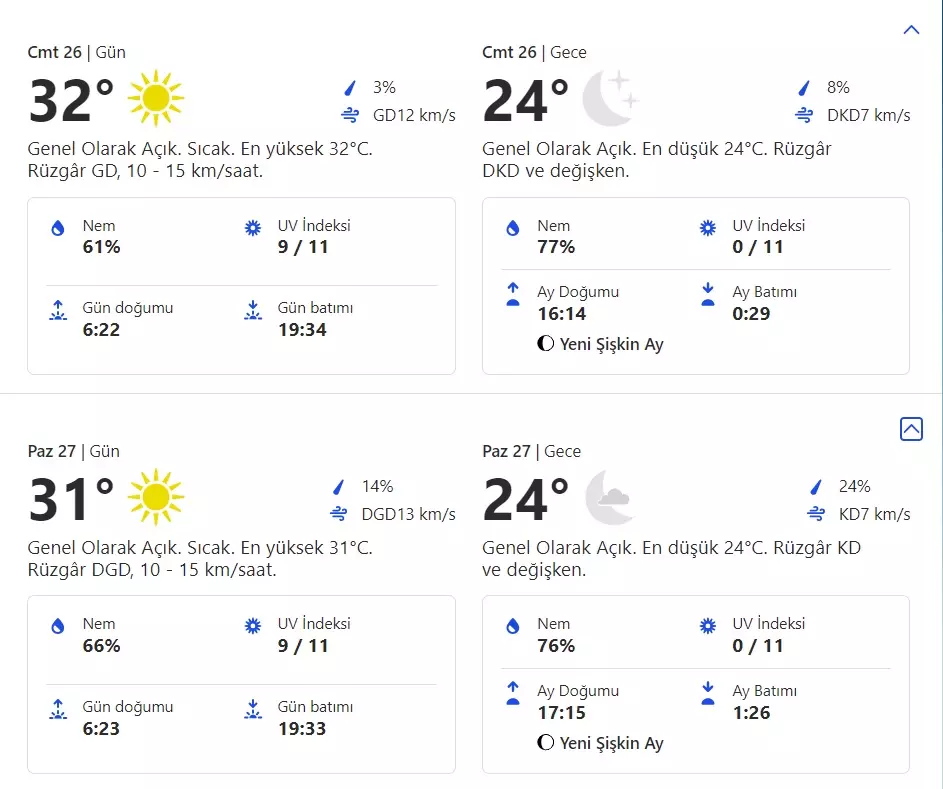Select the Paz 27 | Gece heading

coord(531,451)
